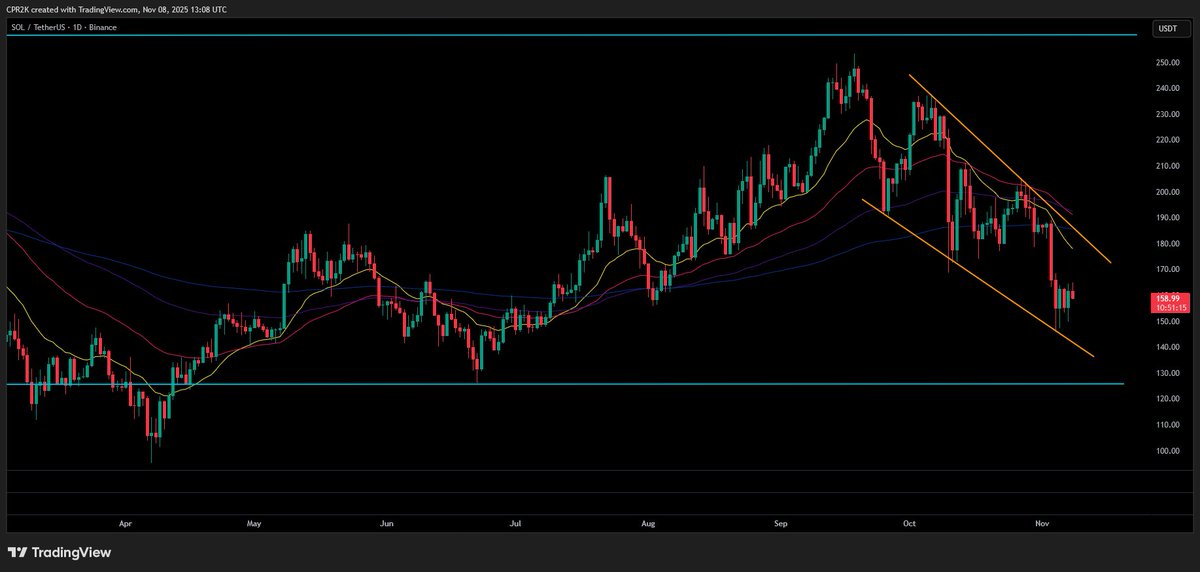Click the 170.00 price axis label
The image size is (1200, 572).
click(1168, 269)
